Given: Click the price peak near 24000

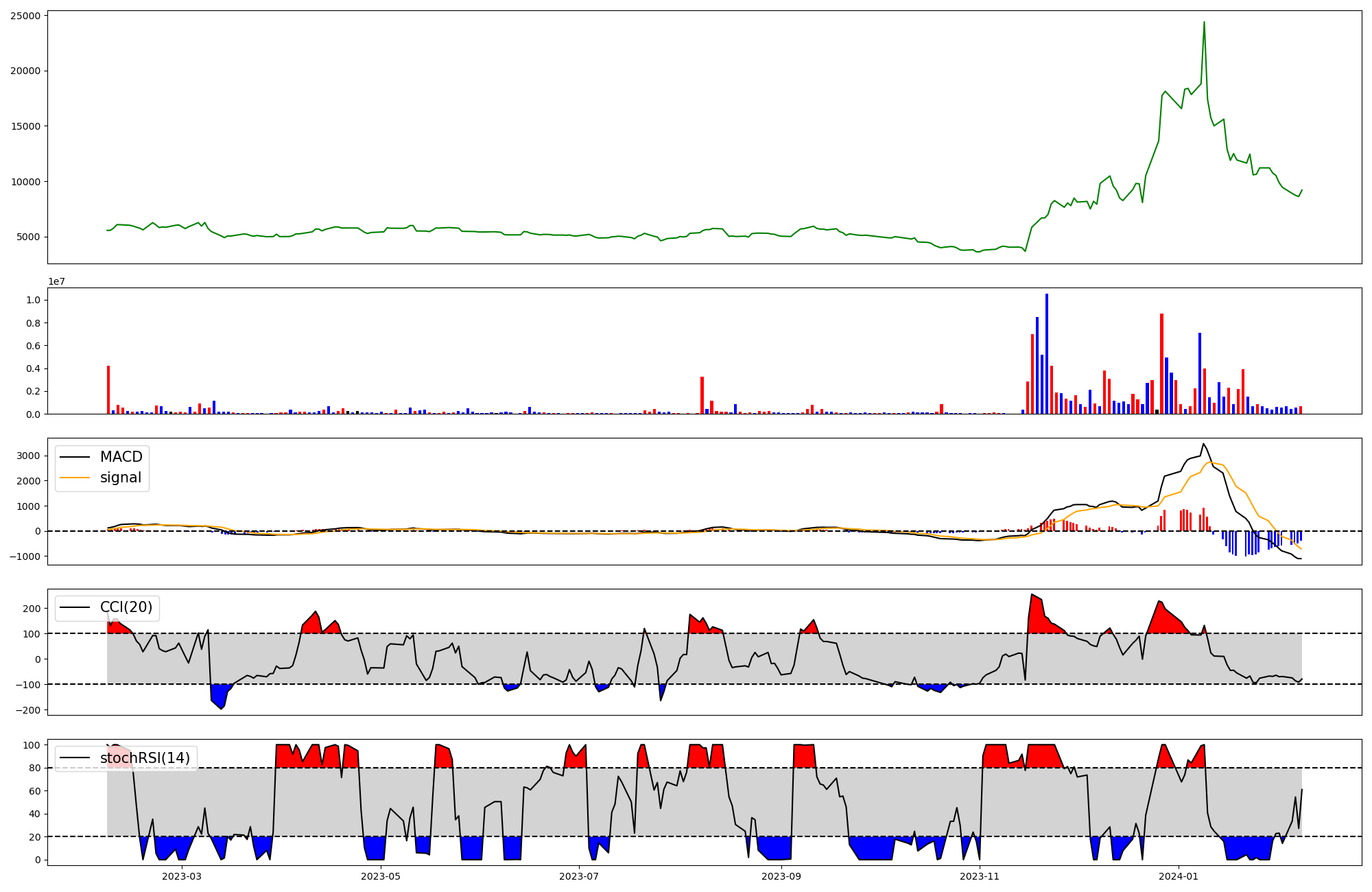Looking at the screenshot, I should coord(1204,22).
